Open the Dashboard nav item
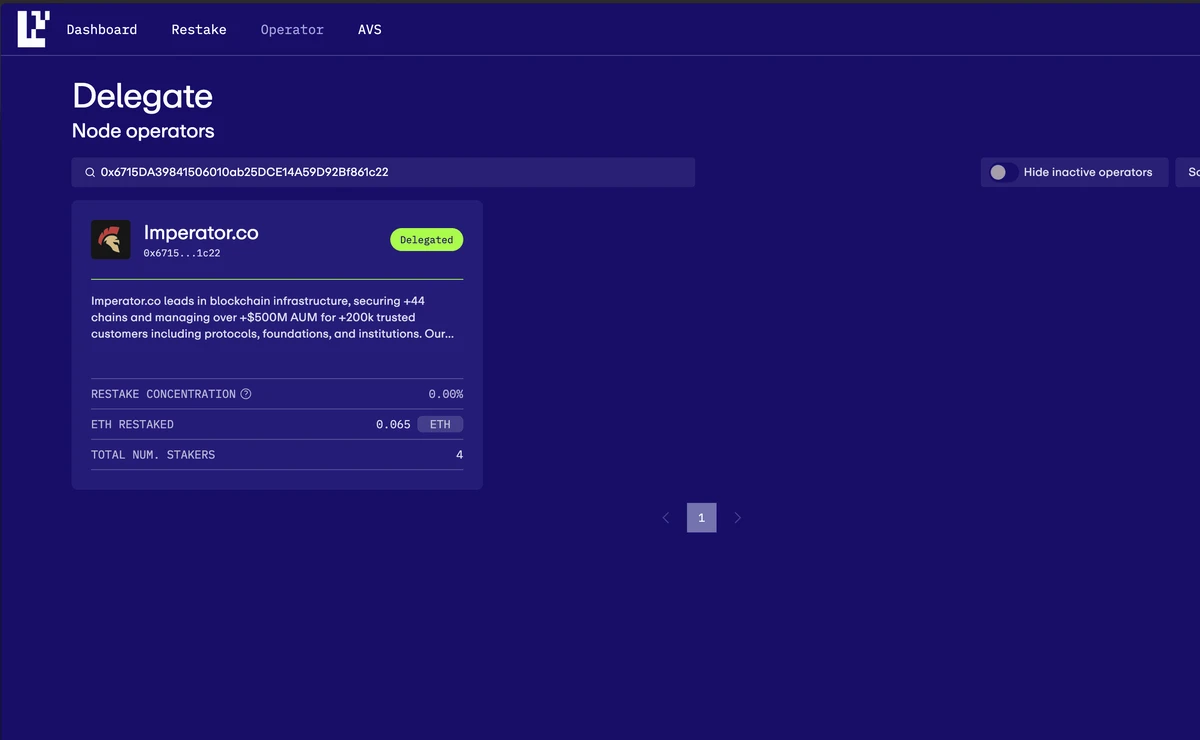Screen dimensions: 1200x740 click(x=102, y=30)
